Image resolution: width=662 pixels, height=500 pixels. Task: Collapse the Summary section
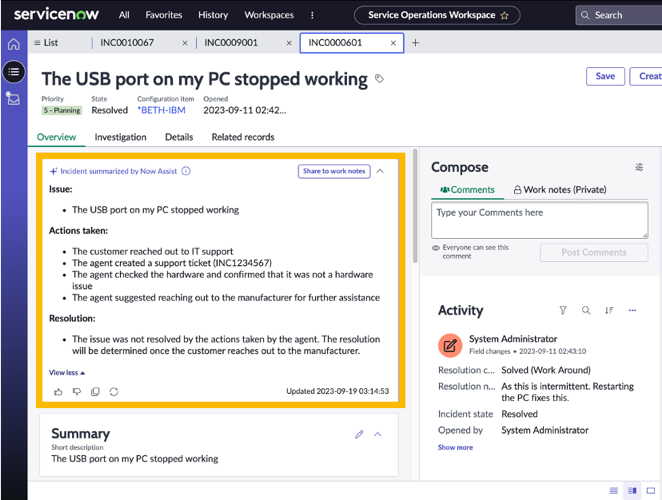pyautogui.click(x=378, y=434)
